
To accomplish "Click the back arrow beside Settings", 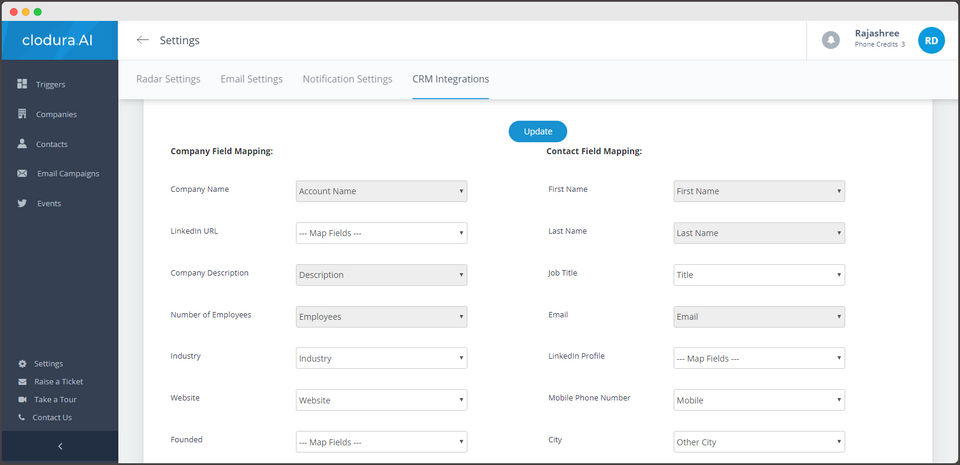I will [143, 40].
